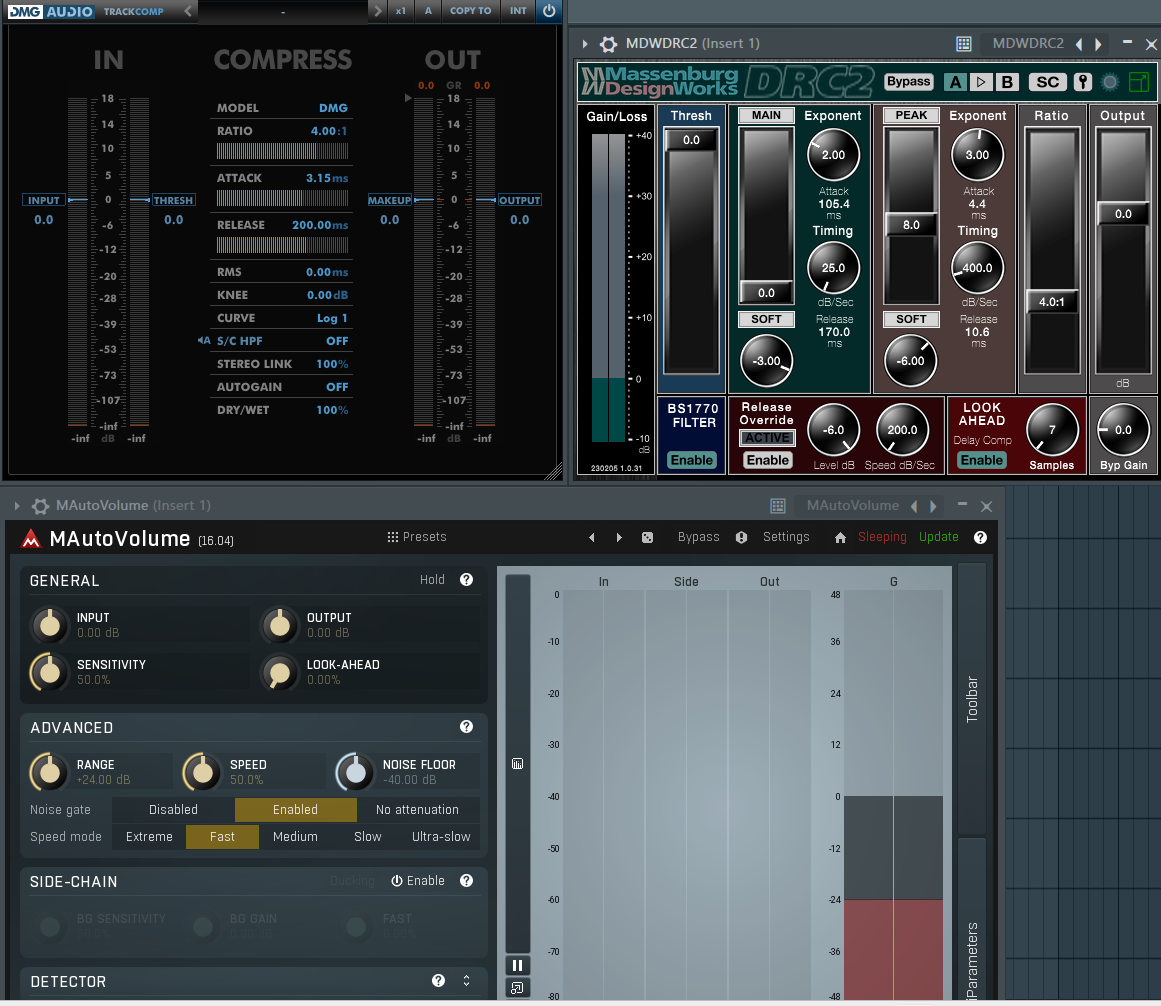
Task: Click the Hold button in GENERAL
Action: coord(432,580)
